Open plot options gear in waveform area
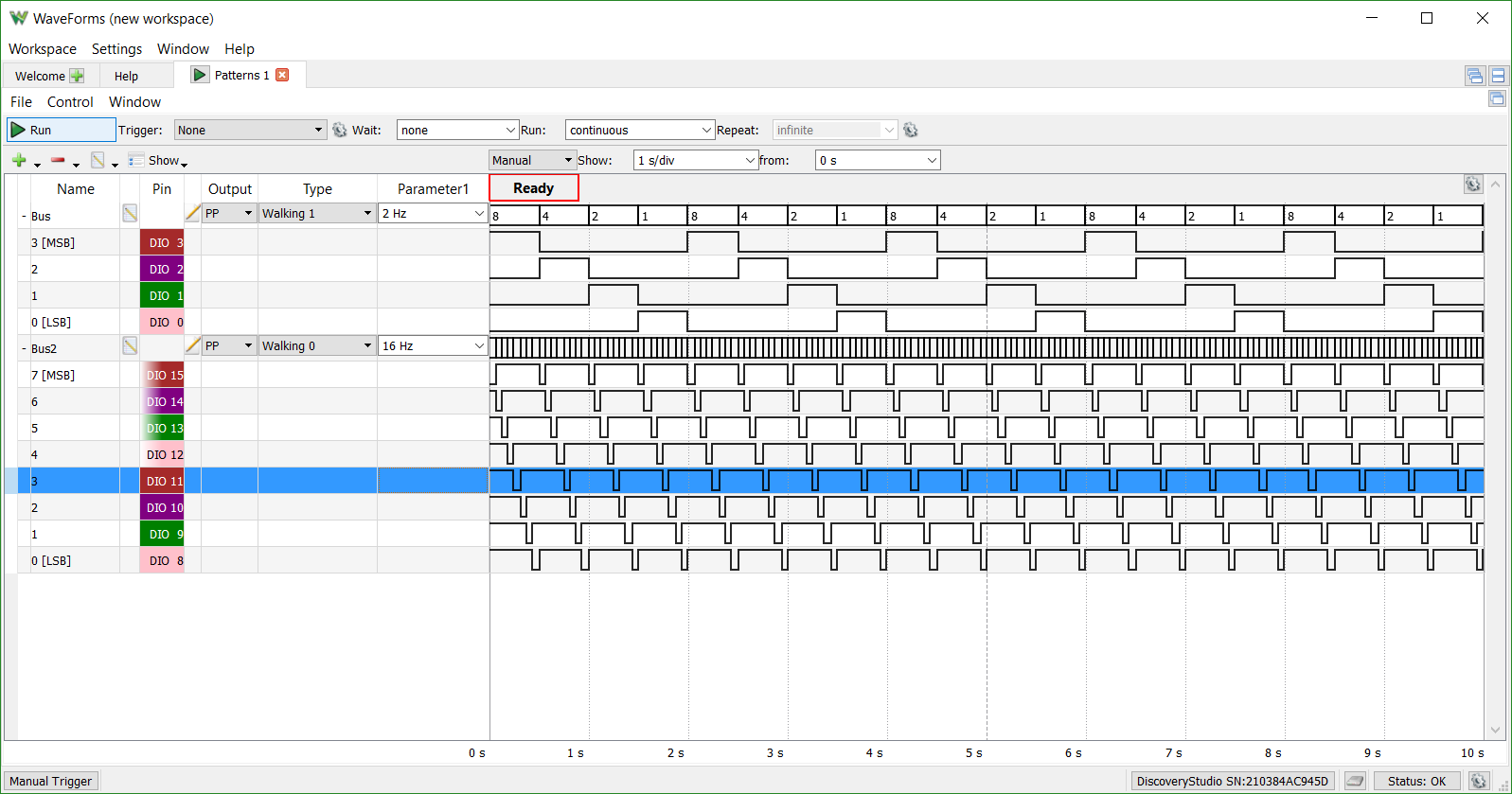The height and width of the screenshot is (794, 1512). (x=1472, y=185)
